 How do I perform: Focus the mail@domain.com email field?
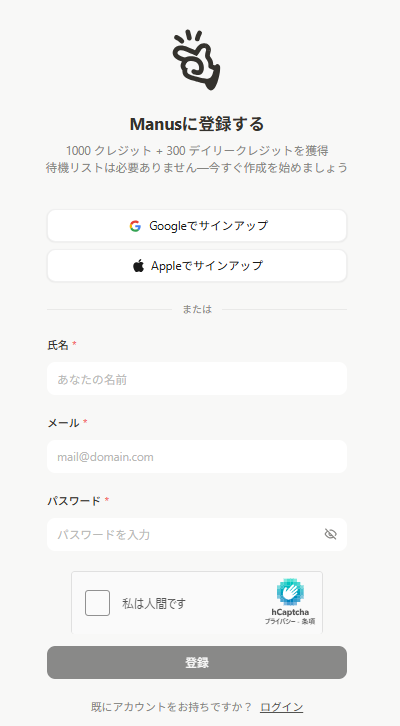coord(197,457)
